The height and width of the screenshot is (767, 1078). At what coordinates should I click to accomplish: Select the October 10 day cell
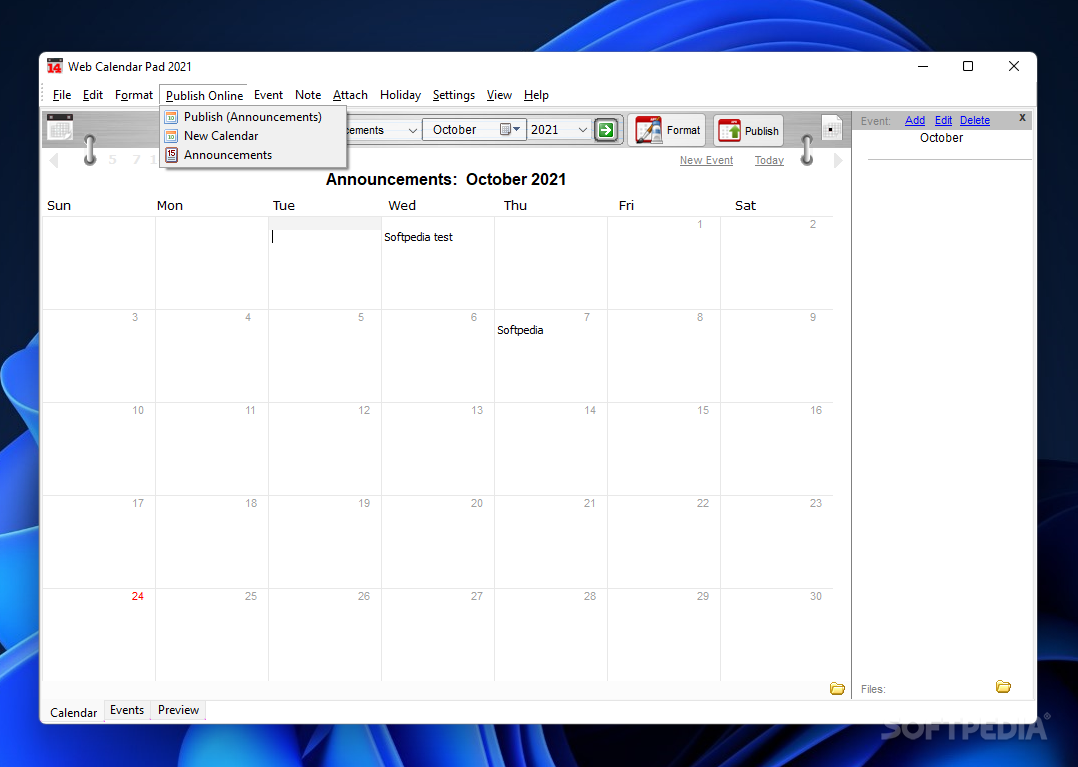(99, 449)
